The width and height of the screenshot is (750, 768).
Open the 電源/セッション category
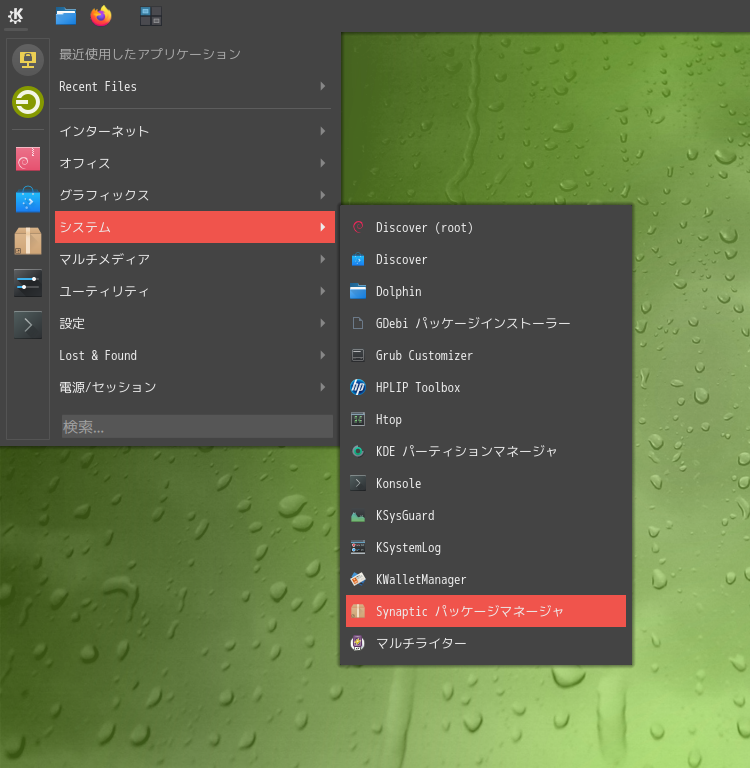[x=194, y=387]
